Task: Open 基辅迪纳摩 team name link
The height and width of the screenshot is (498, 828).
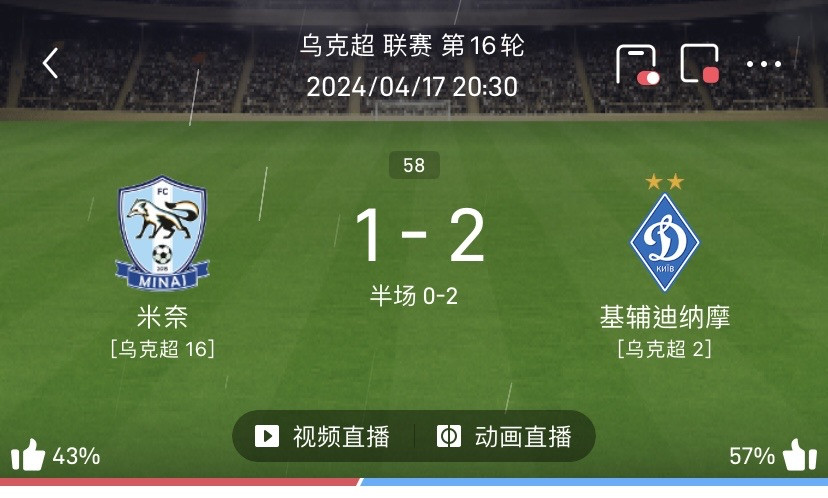Action: (x=665, y=317)
